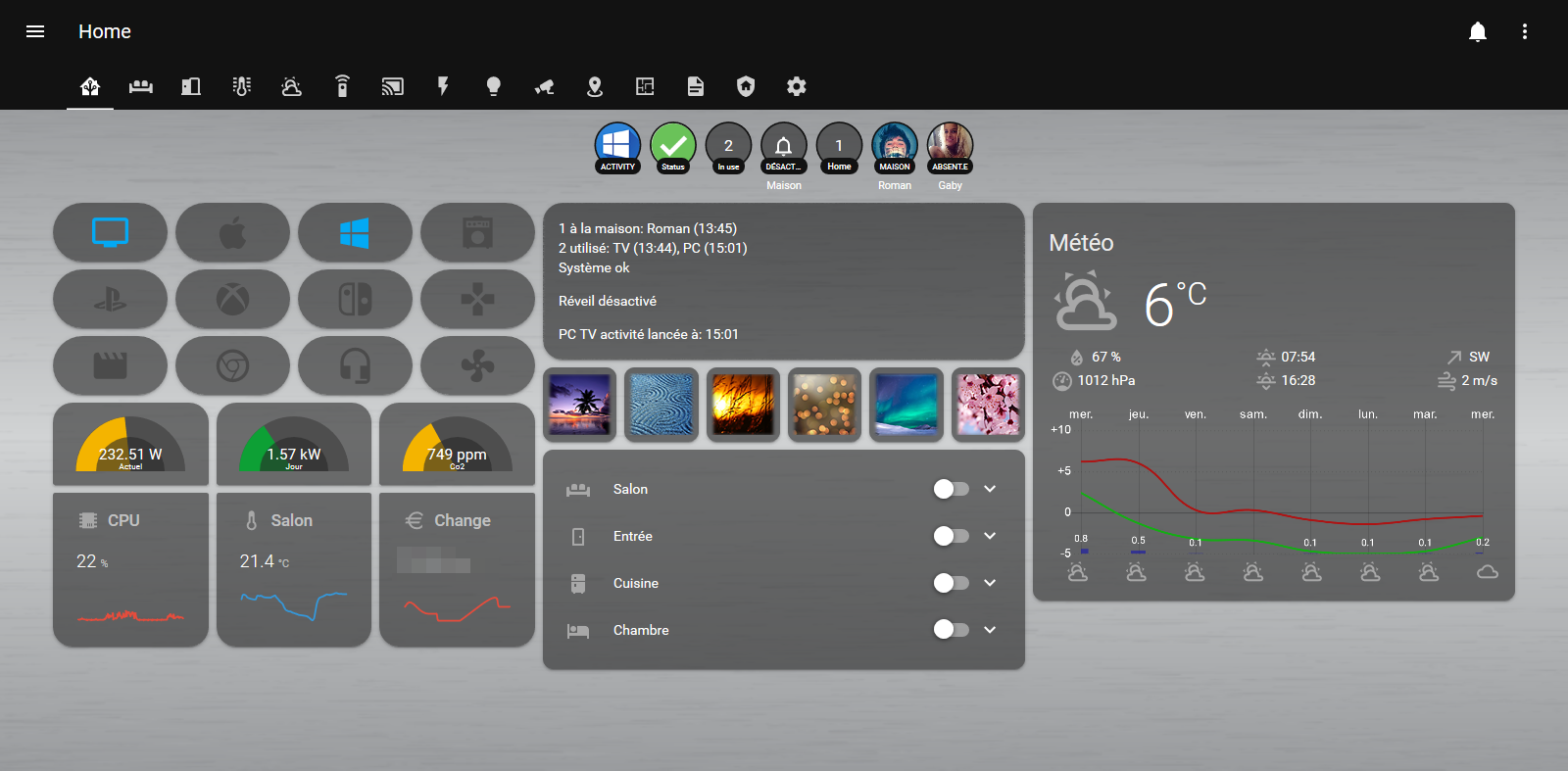This screenshot has height=771, width=1568.
Task: Open the Salon 21.4 °C sensor card
Action: click(294, 569)
